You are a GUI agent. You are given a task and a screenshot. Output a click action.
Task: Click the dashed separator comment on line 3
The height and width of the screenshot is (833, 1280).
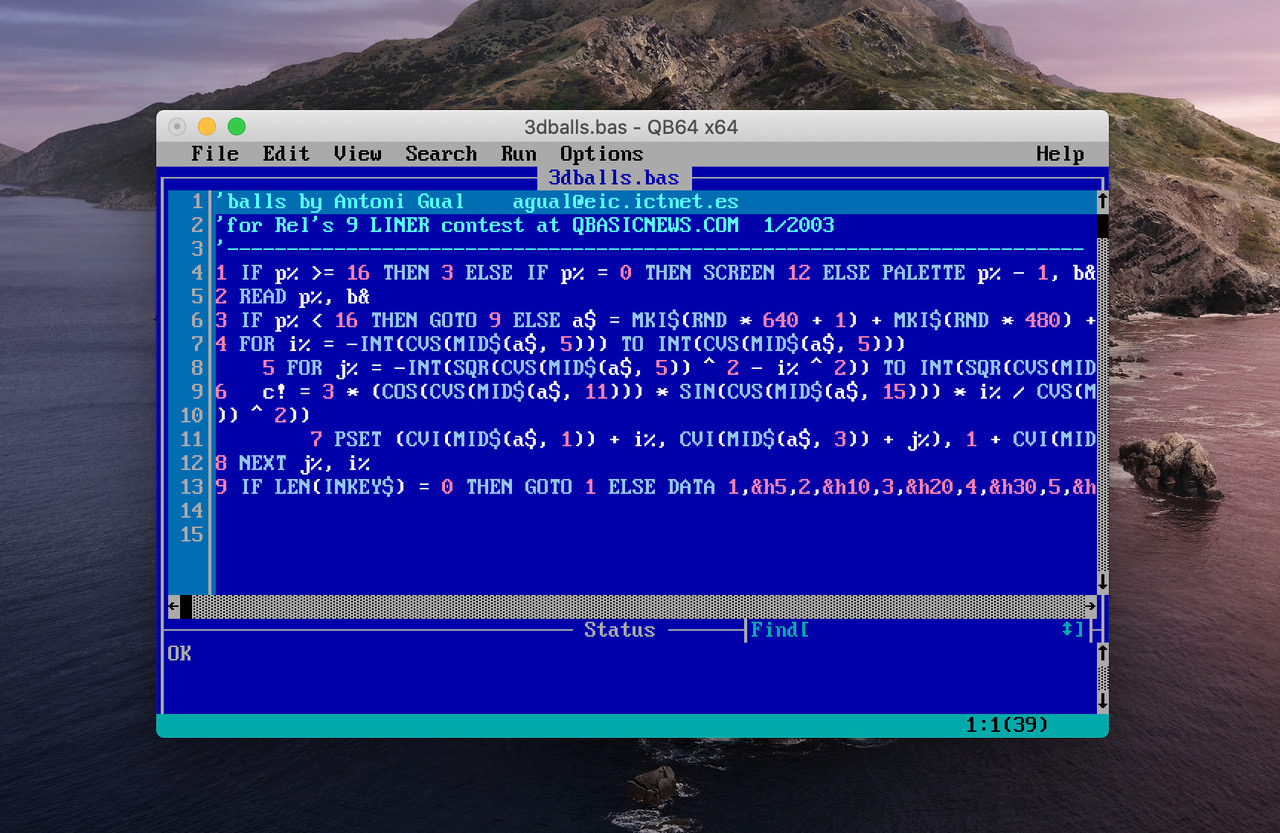point(650,249)
